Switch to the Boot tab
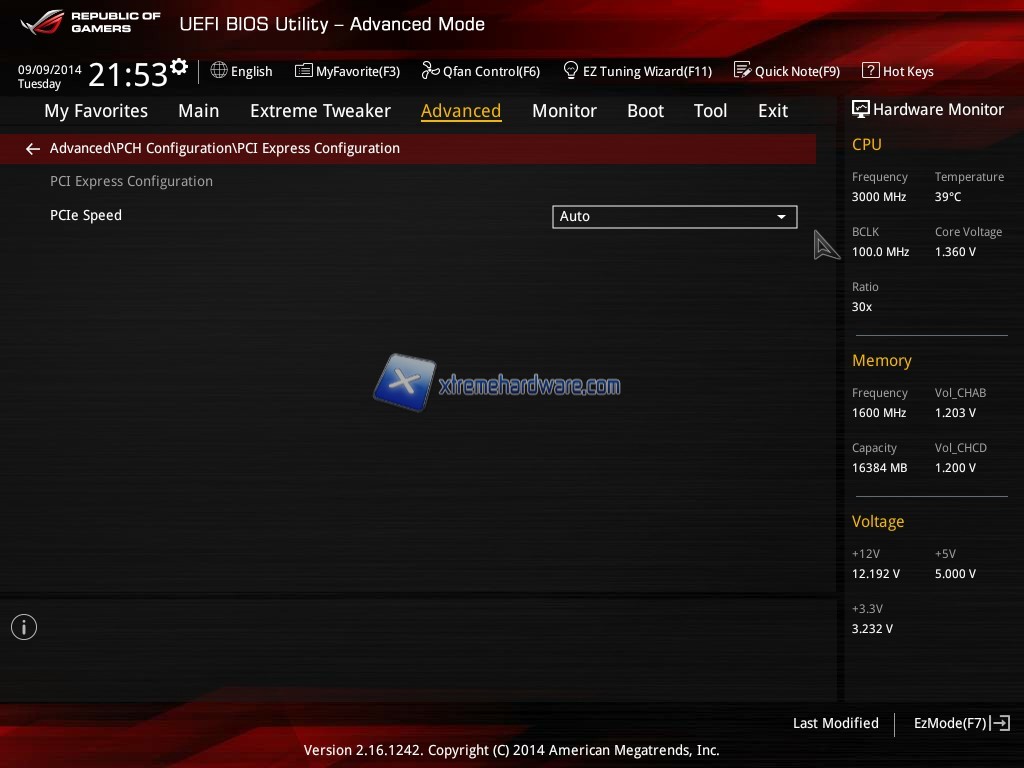Screen dimensions: 1024x768 coord(645,111)
